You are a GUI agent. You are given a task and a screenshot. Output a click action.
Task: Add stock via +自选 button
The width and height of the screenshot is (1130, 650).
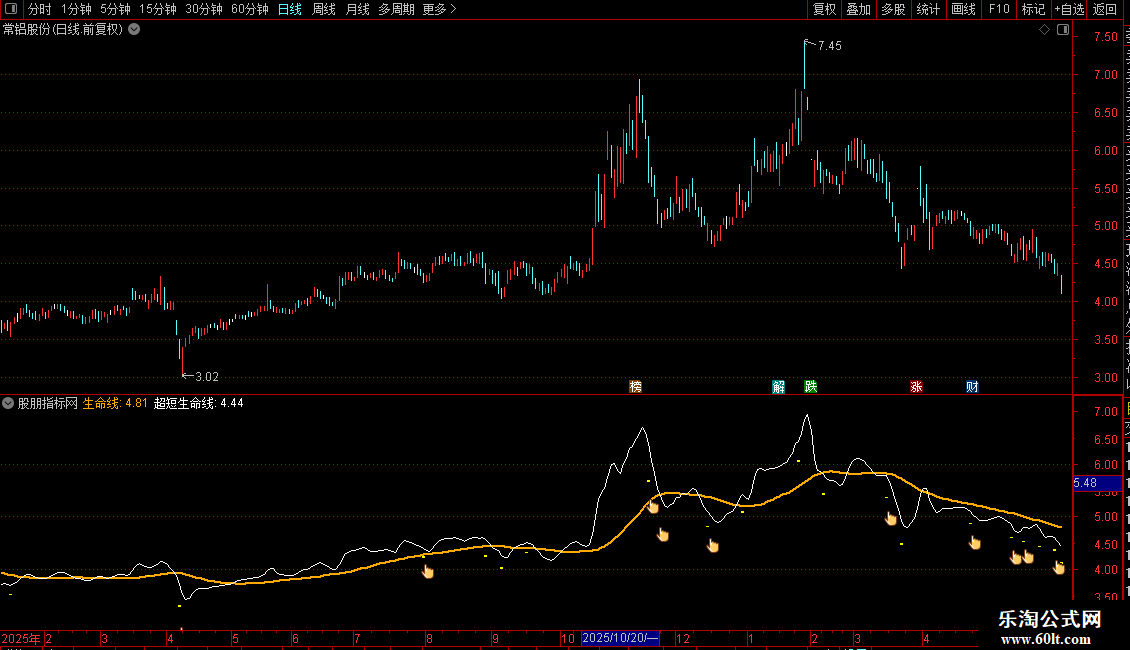1069,9
